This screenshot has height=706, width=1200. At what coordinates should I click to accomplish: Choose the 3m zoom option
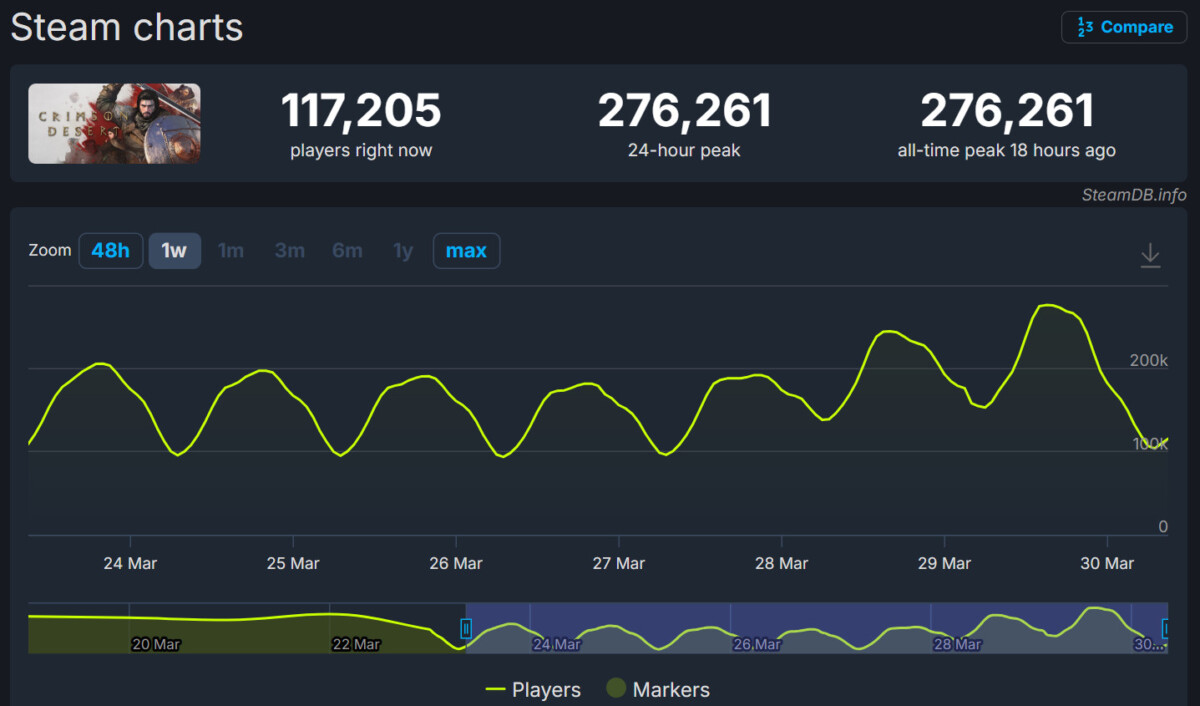pos(289,251)
